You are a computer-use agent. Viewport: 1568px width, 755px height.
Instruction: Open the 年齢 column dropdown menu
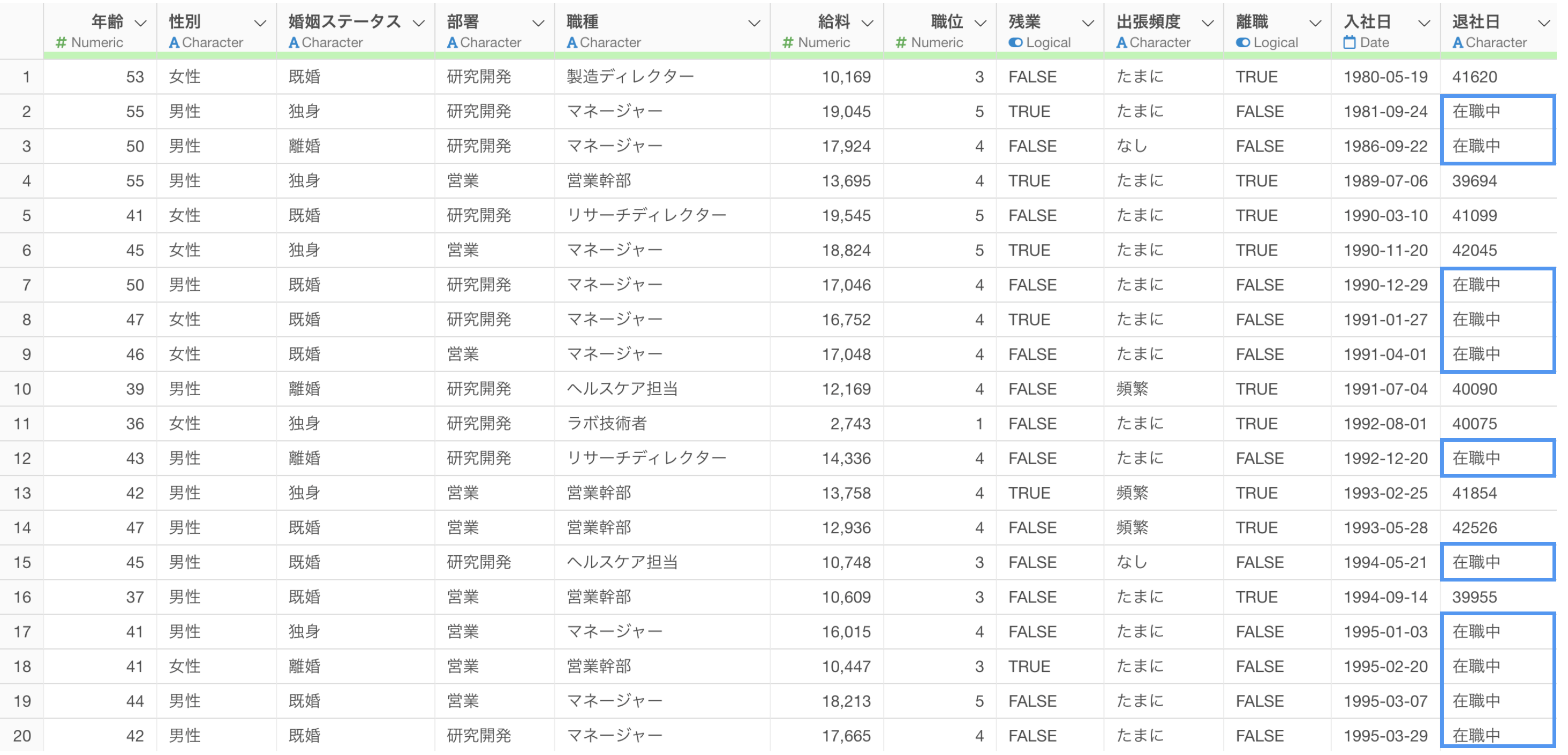click(141, 23)
